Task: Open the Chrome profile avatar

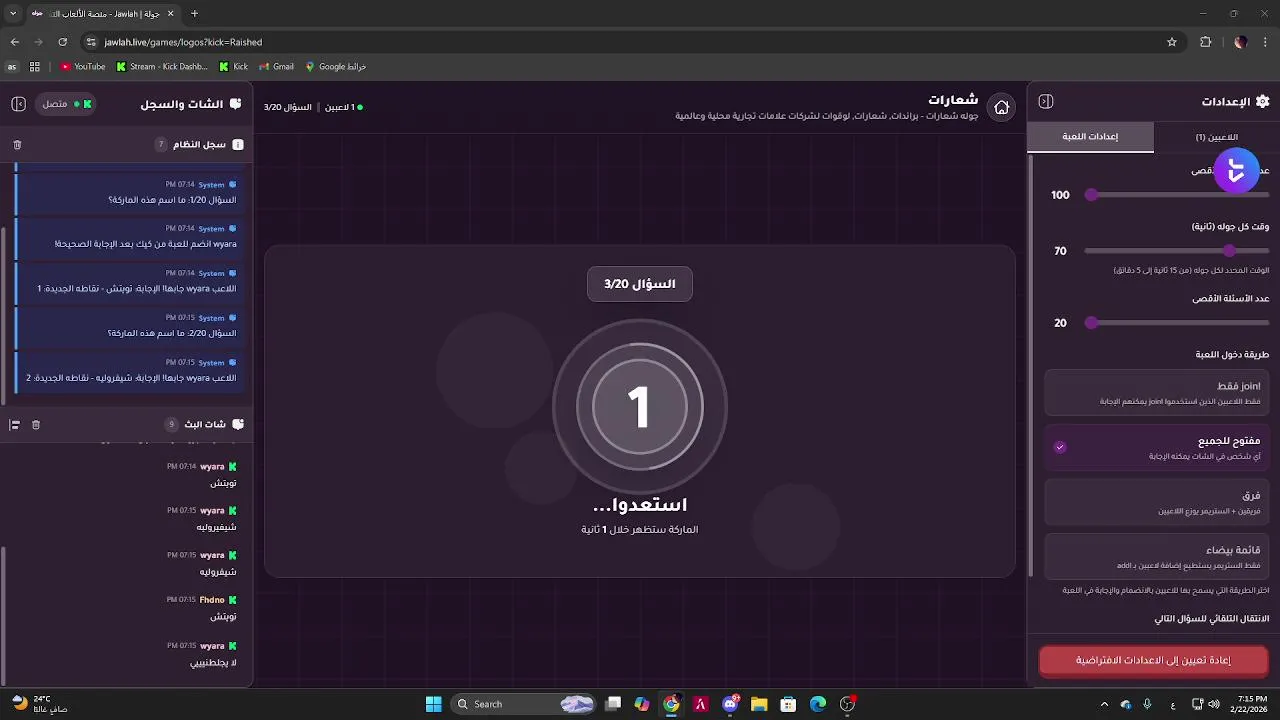Action: point(1240,42)
